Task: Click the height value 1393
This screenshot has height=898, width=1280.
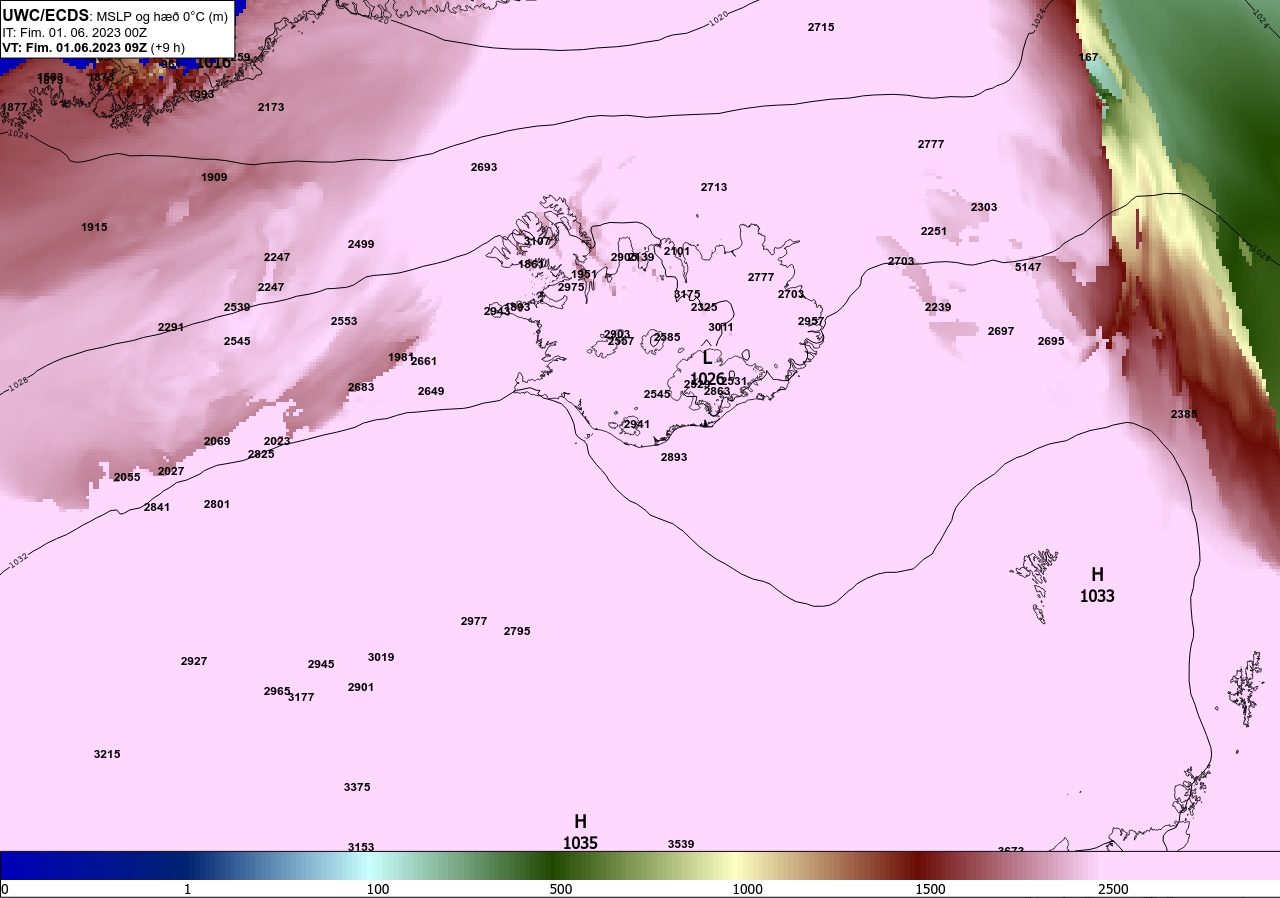Action: coord(201,94)
